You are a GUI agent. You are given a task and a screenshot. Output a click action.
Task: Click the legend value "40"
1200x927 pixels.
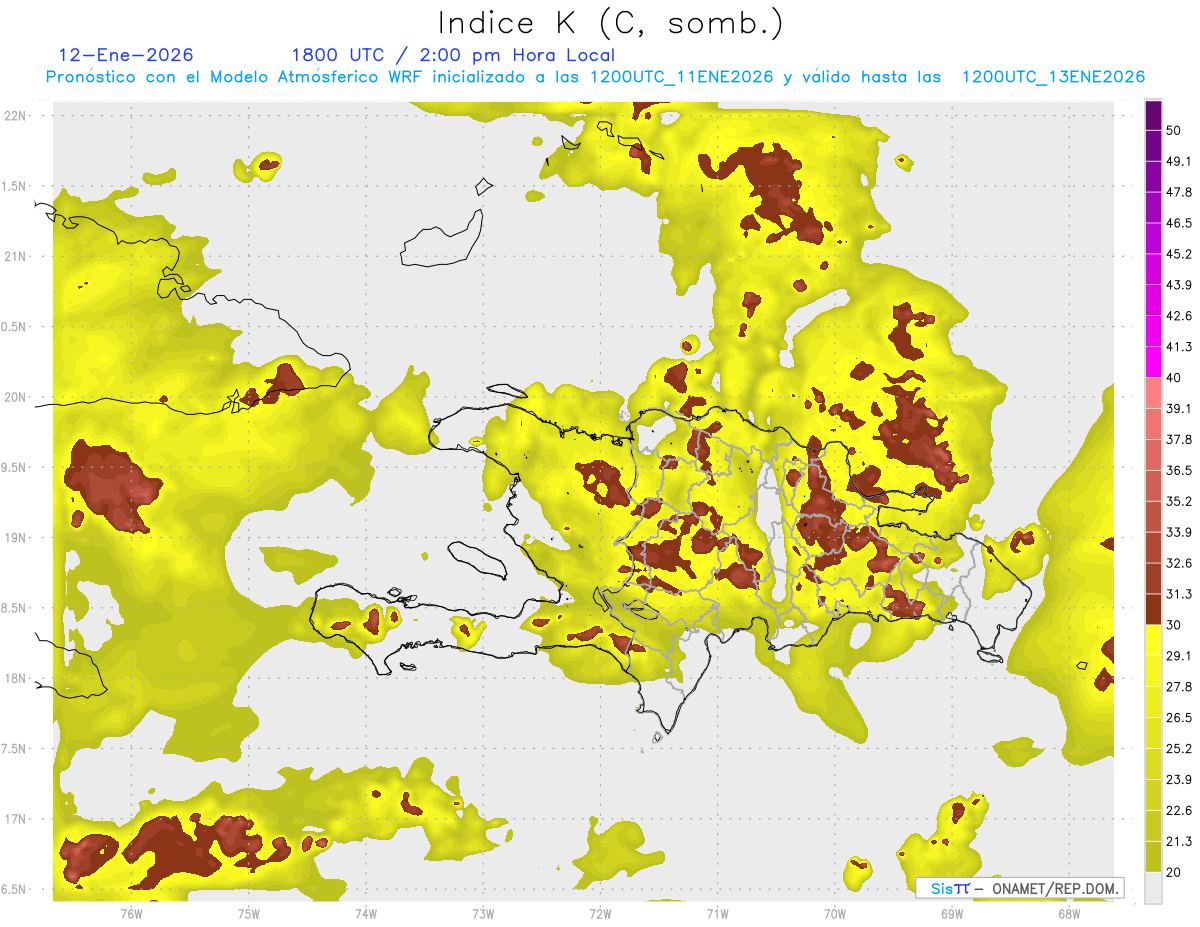1174,378
